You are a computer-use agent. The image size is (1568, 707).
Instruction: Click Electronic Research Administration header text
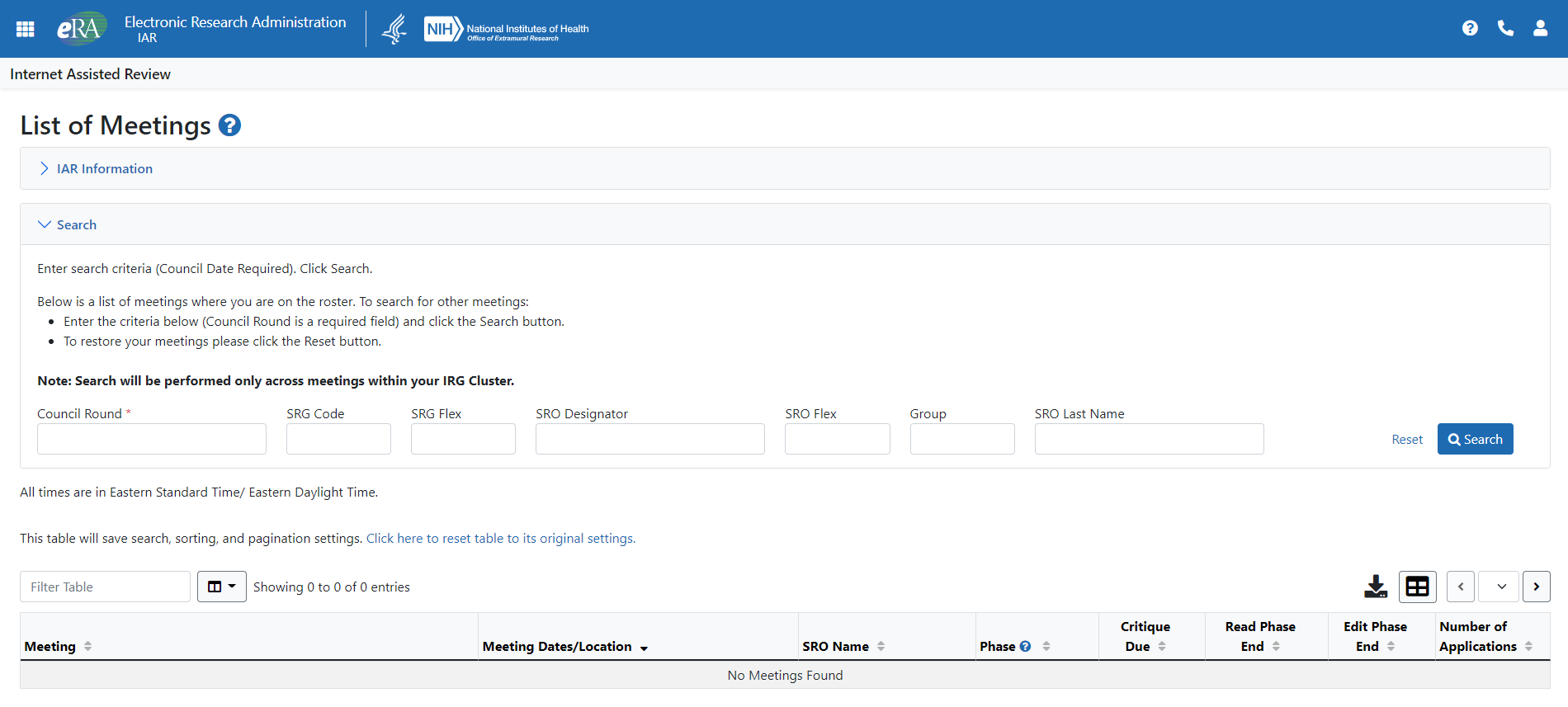(235, 22)
